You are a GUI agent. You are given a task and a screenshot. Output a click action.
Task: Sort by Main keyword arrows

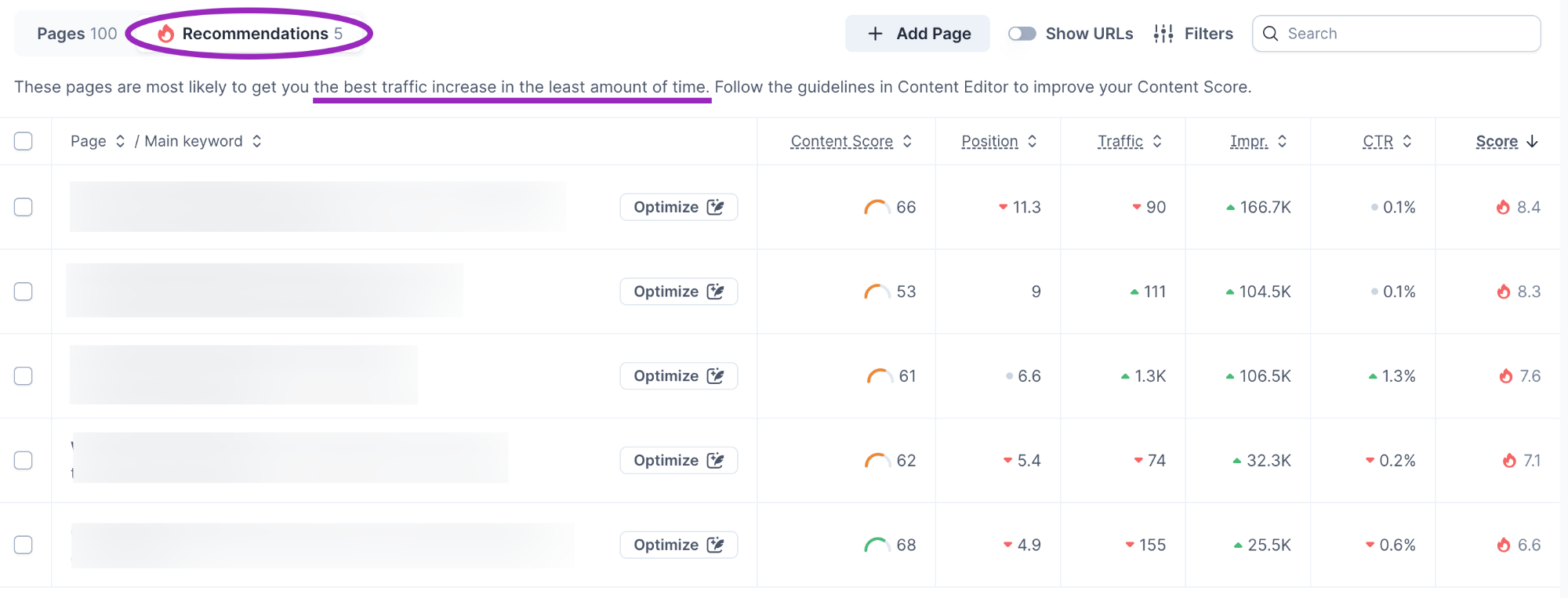[256, 141]
